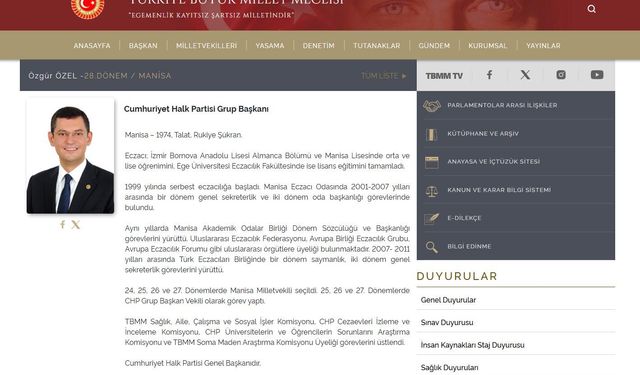This screenshot has width=640, height=375.
Task: Open the Instagram icon in the social bar
Action: [561, 75]
